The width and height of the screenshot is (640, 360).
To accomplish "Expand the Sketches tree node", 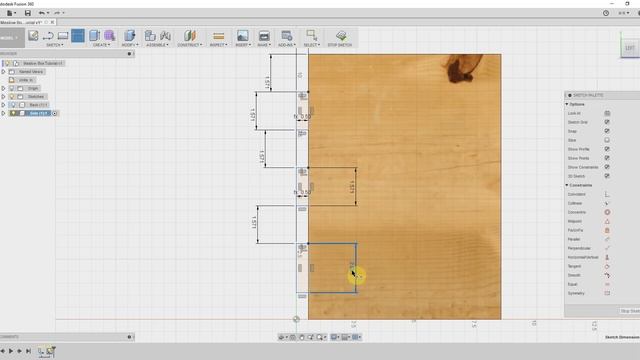I will [x=4, y=97].
